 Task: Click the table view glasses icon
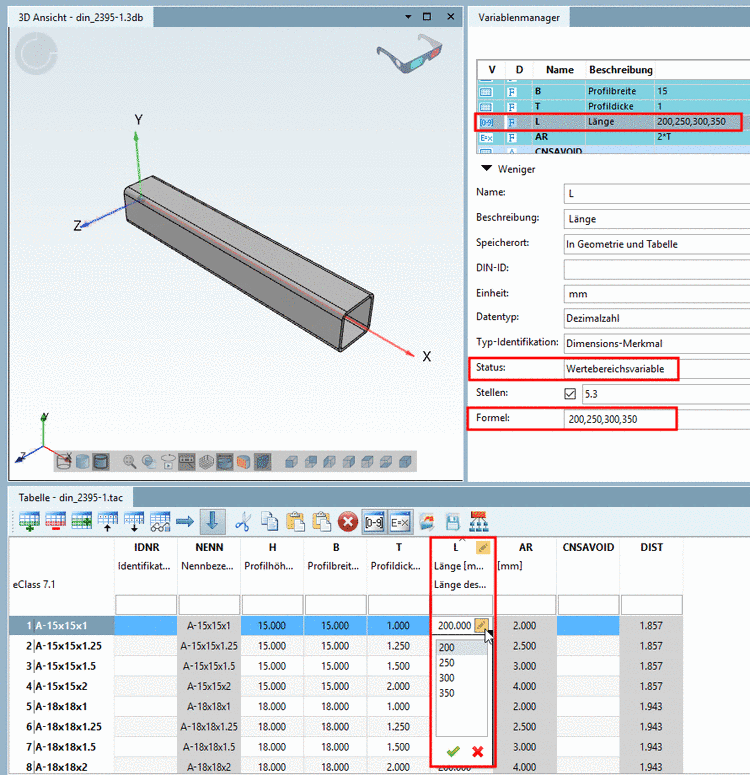[160, 522]
